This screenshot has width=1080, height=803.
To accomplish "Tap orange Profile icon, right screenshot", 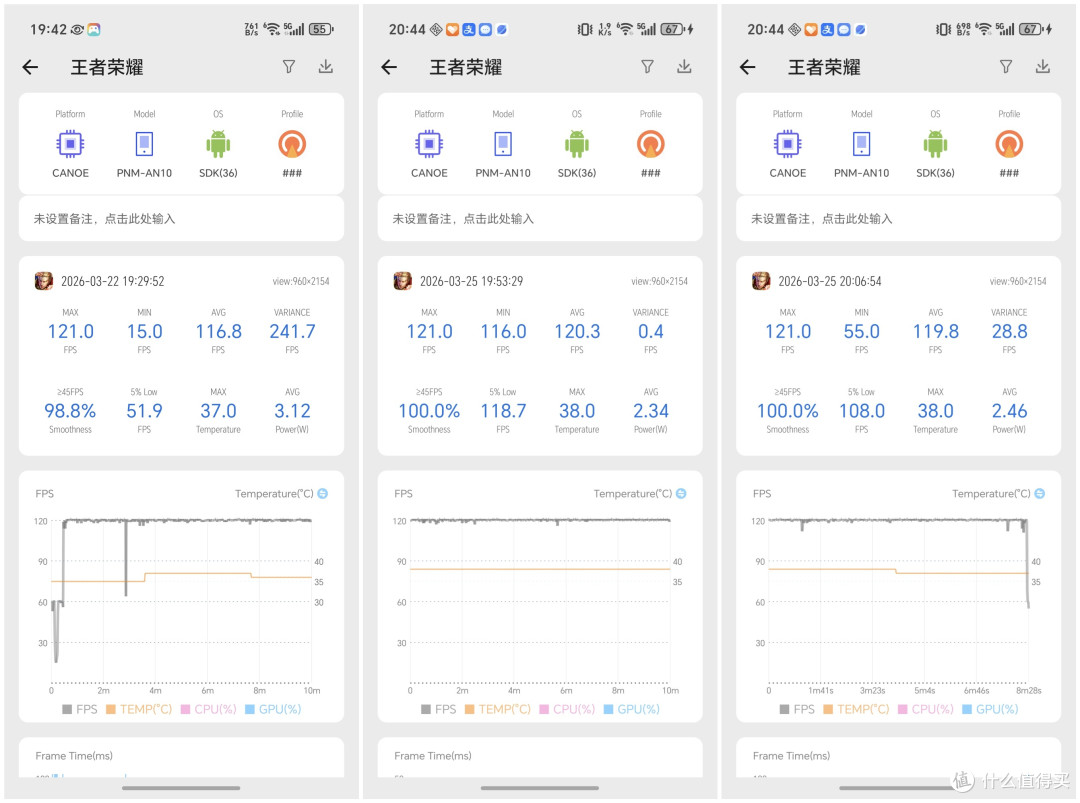I will pos(1009,145).
